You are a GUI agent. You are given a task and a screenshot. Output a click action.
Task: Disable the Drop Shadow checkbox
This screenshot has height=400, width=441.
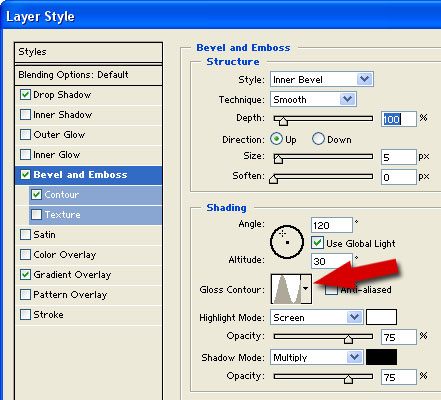tap(25, 95)
